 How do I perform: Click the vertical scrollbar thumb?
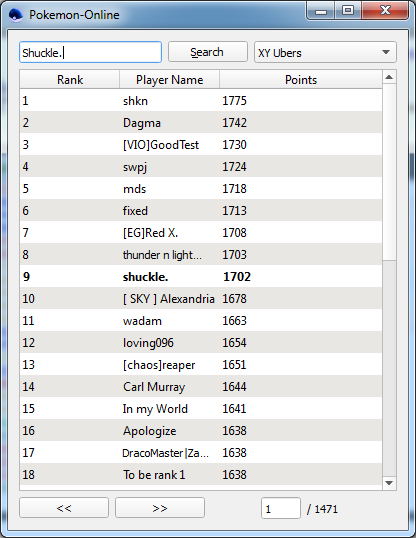(x=389, y=172)
